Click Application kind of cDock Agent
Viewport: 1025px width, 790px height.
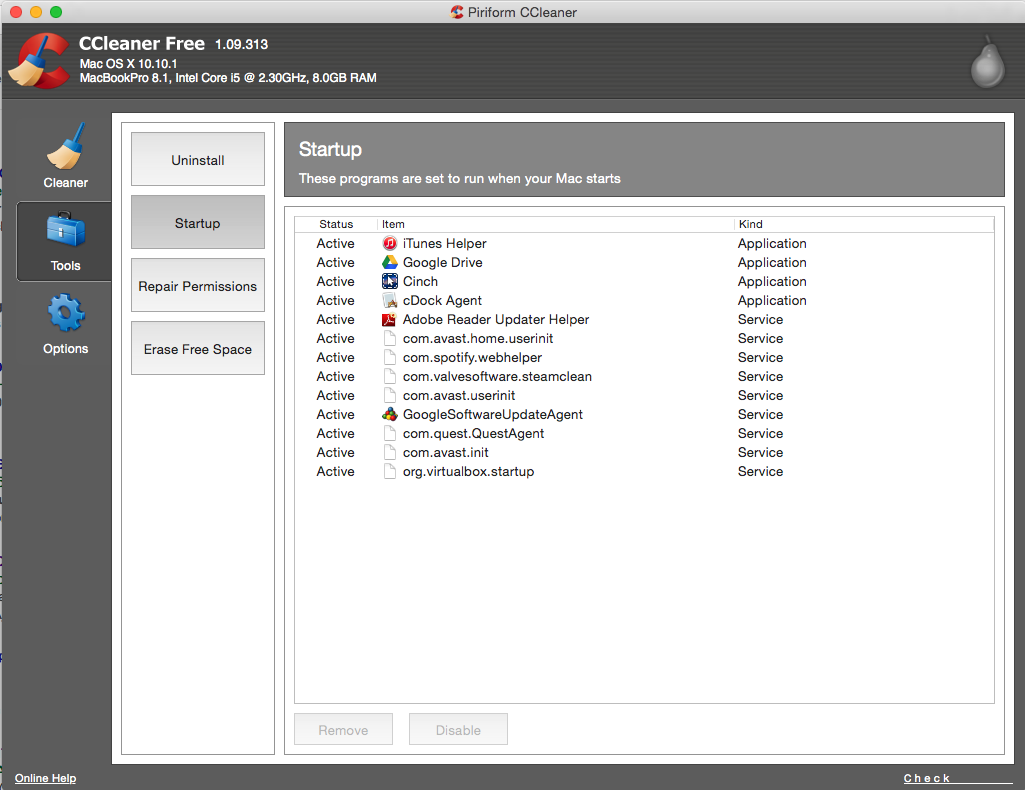(x=772, y=300)
